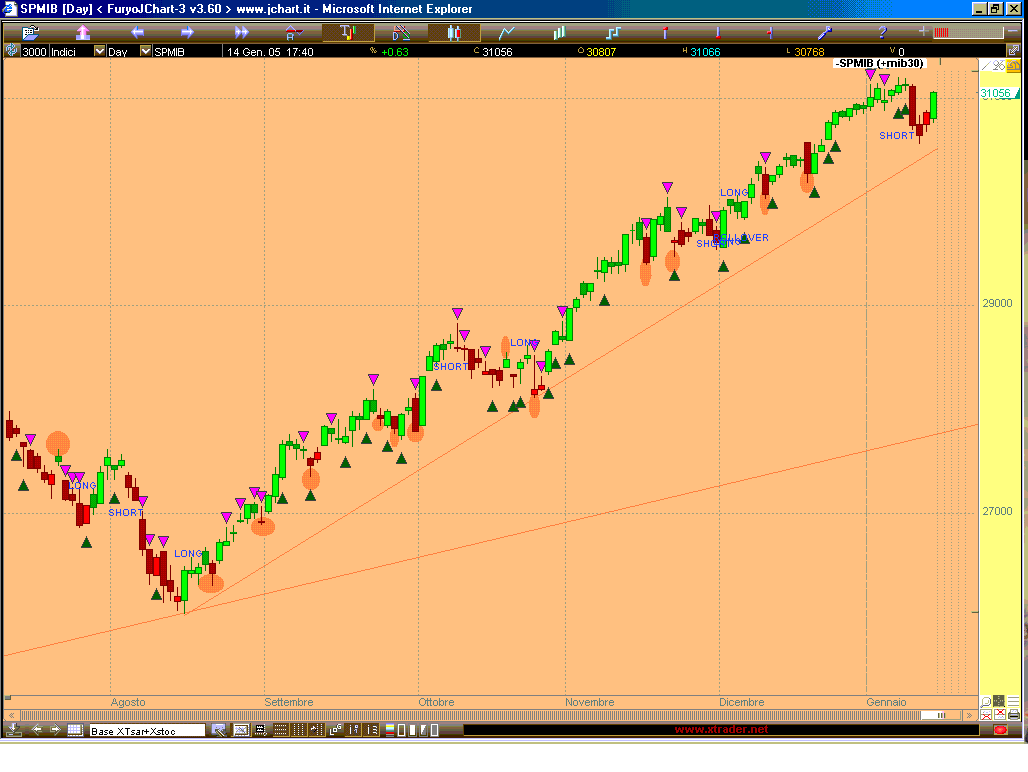The height and width of the screenshot is (772, 1028).
Task: Toggle the vertical grid lines button
Action: point(299,730)
